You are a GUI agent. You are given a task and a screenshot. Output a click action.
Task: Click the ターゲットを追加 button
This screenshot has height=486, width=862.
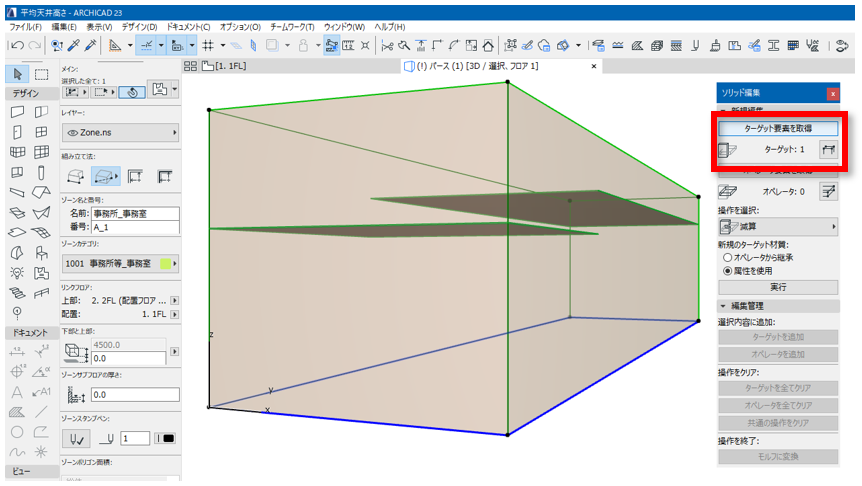tap(778, 337)
